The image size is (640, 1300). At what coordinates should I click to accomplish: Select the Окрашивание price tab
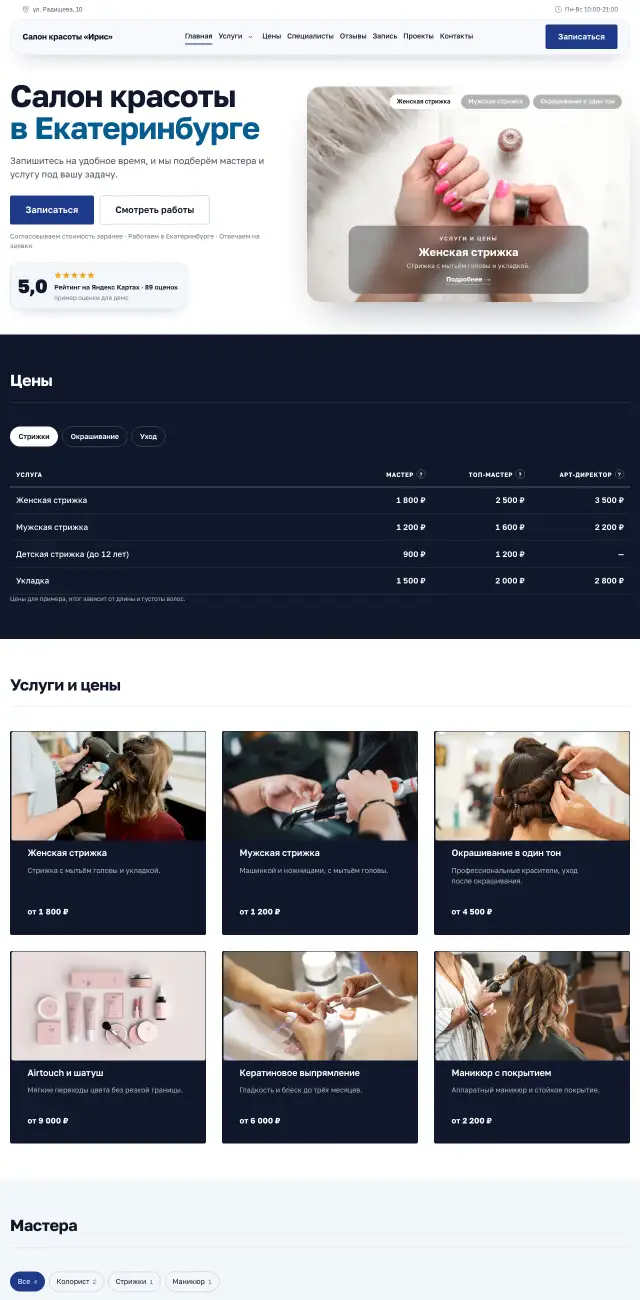(95, 436)
